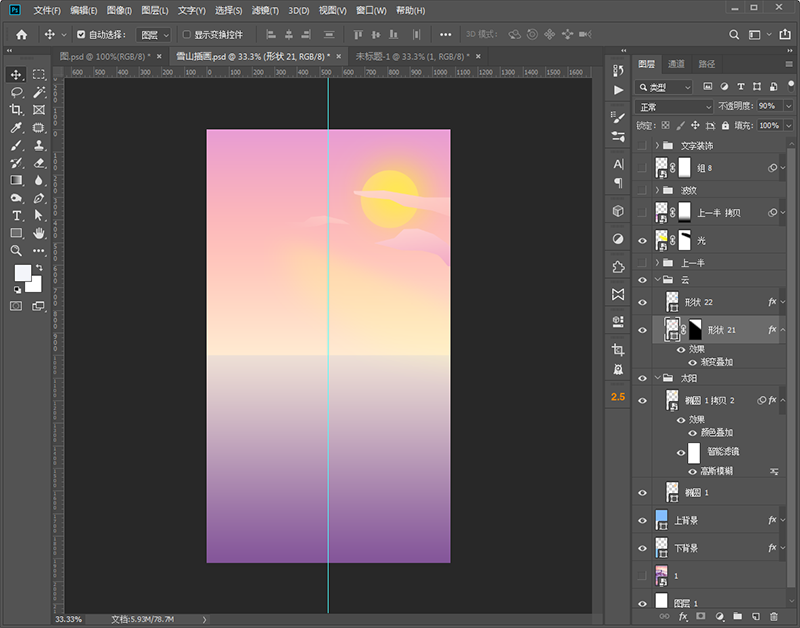Click the delete layer trash icon
Viewport: 800px width, 628px height.
click(x=772, y=617)
